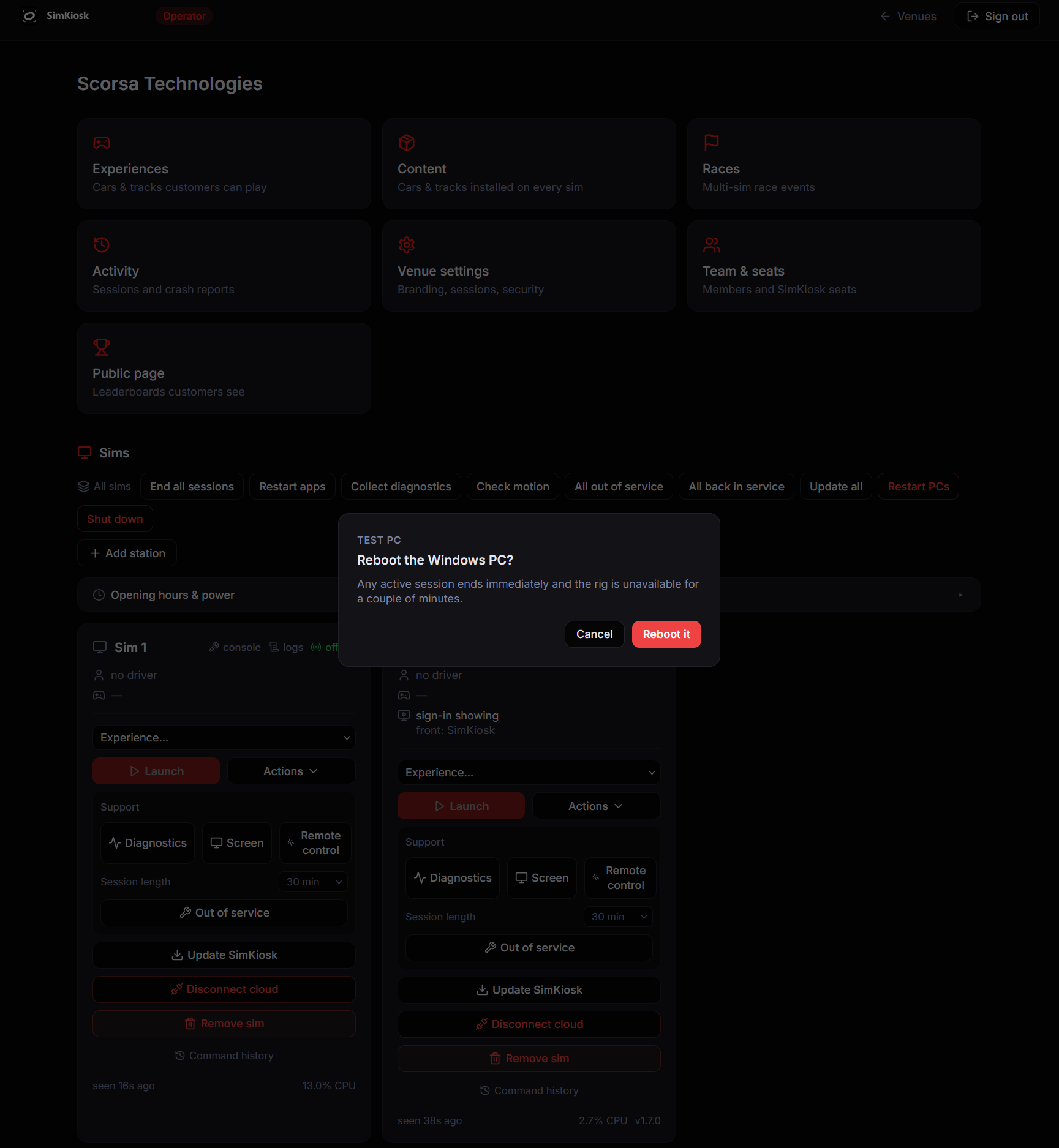Click Restart PCs button
This screenshot has width=1059, height=1148.
(x=918, y=486)
